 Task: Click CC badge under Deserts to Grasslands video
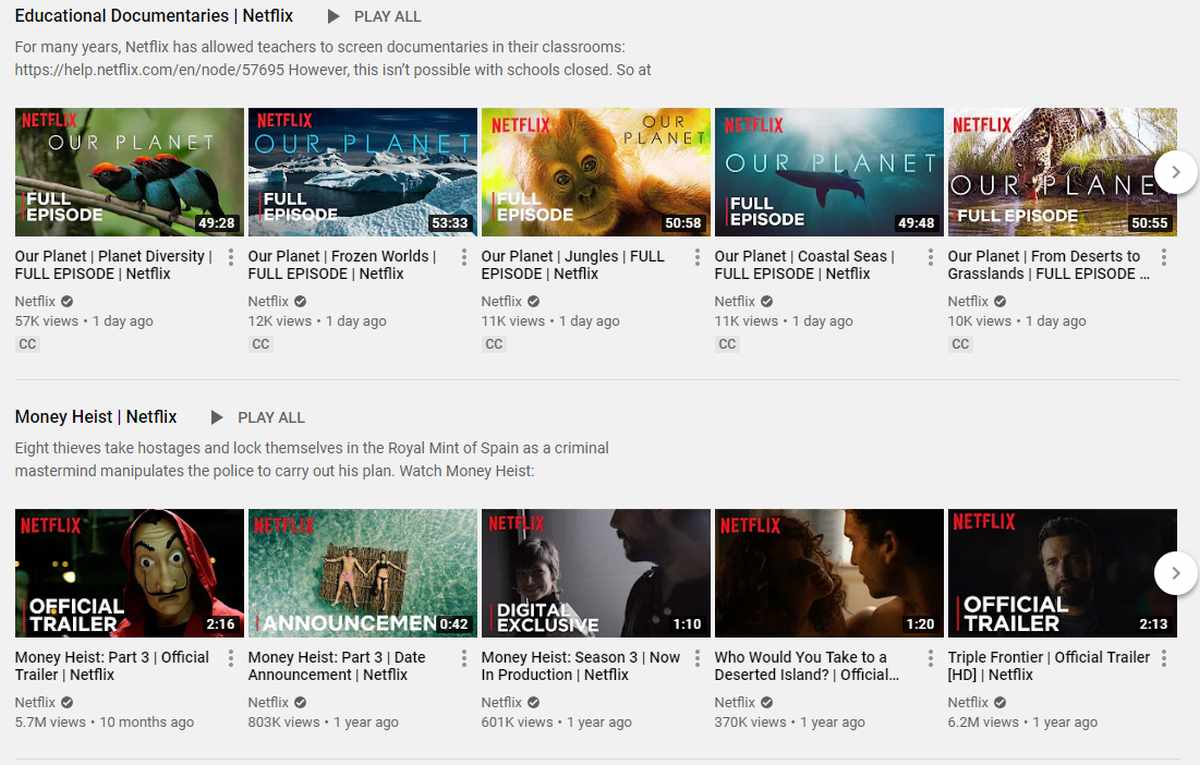[x=960, y=344]
